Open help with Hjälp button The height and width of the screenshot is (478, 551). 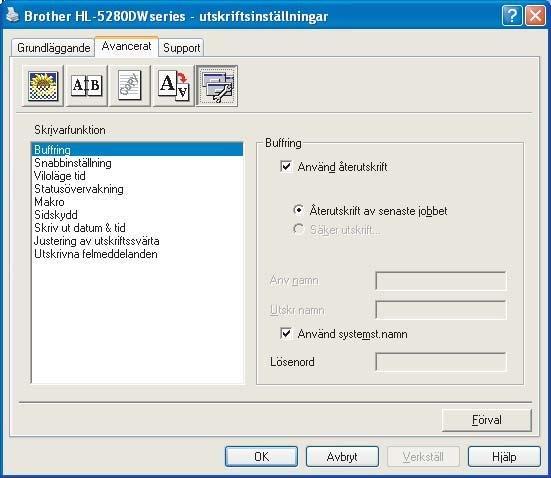tap(504, 457)
